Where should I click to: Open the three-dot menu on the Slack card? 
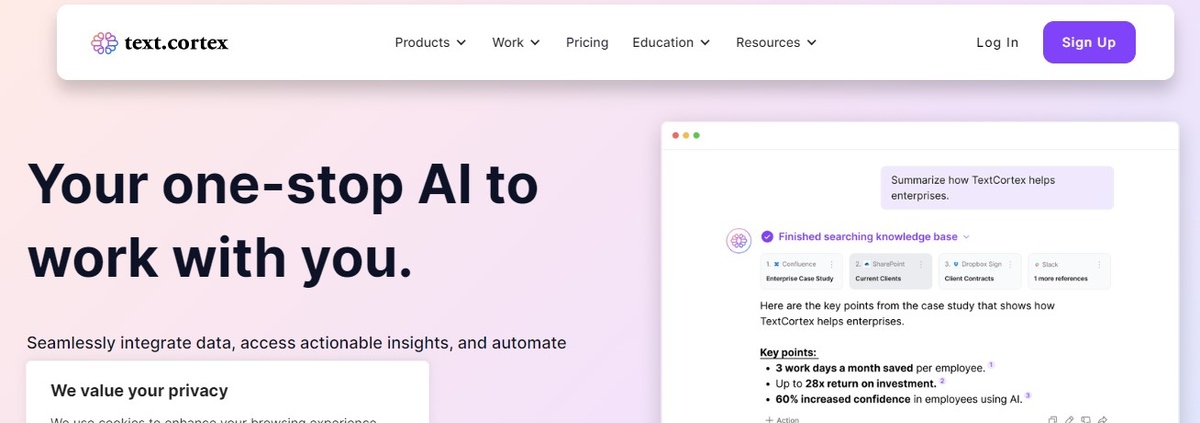pos(1099,264)
